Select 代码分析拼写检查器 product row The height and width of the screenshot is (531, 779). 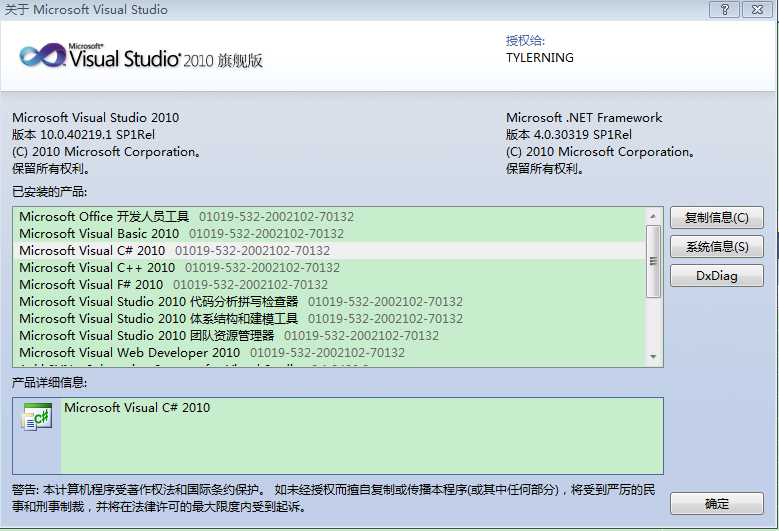[x=329, y=302]
